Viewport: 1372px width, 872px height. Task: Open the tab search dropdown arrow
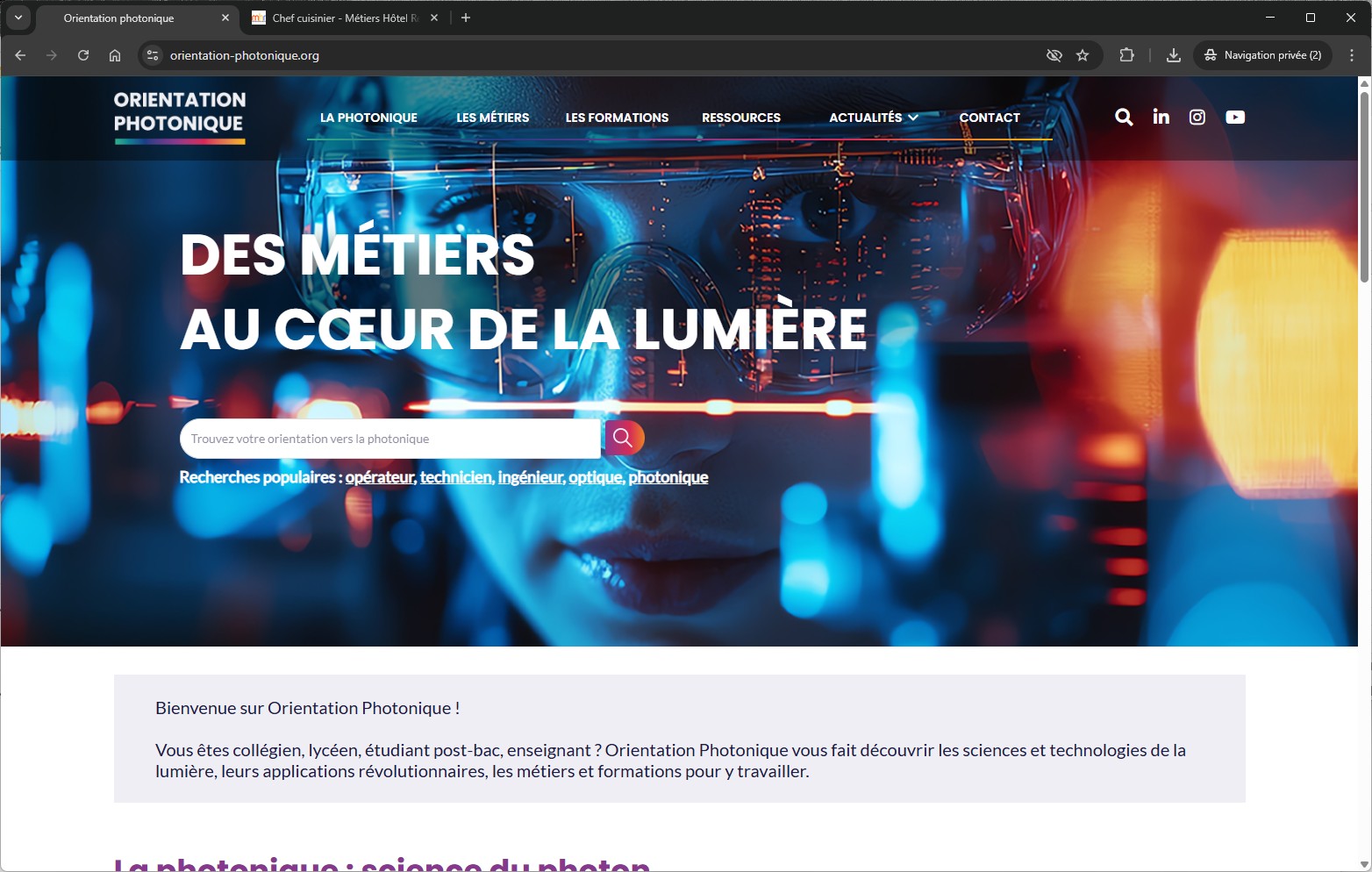click(18, 18)
